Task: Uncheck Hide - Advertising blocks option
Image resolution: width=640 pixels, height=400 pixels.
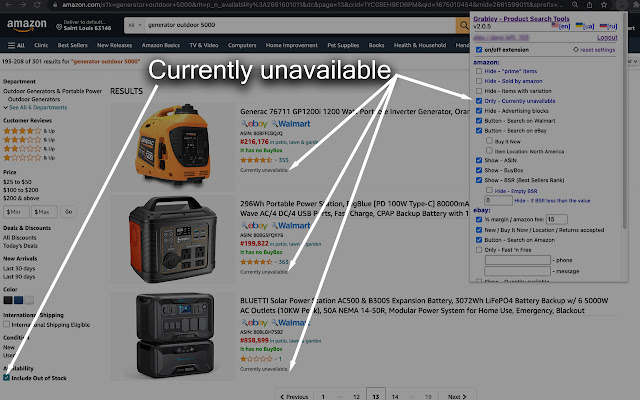Action: tap(479, 111)
